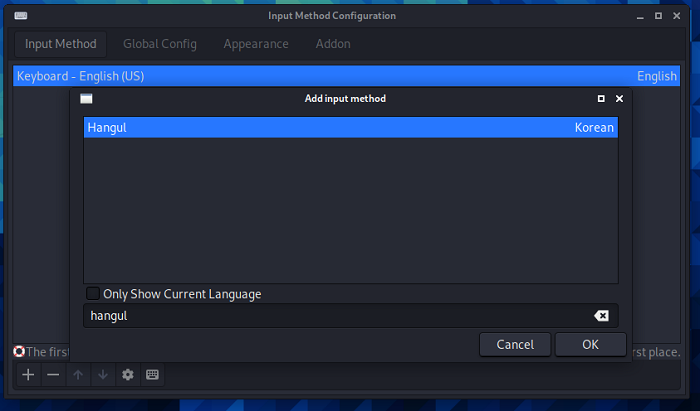This screenshot has width=700, height=411.
Task: Click the minus icon to remove input method
Action: coord(53,375)
